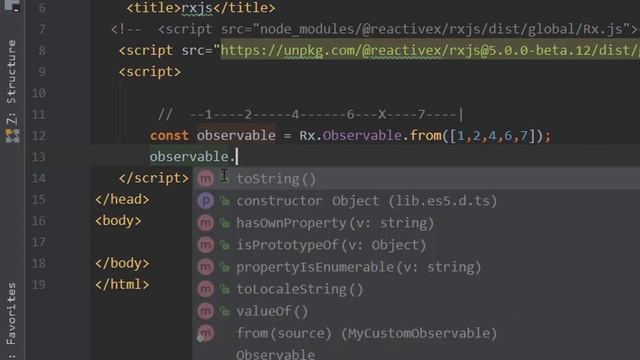Screen dimensions: 640x360
Task: Click the closing script tag on line 14
Action: (153, 178)
